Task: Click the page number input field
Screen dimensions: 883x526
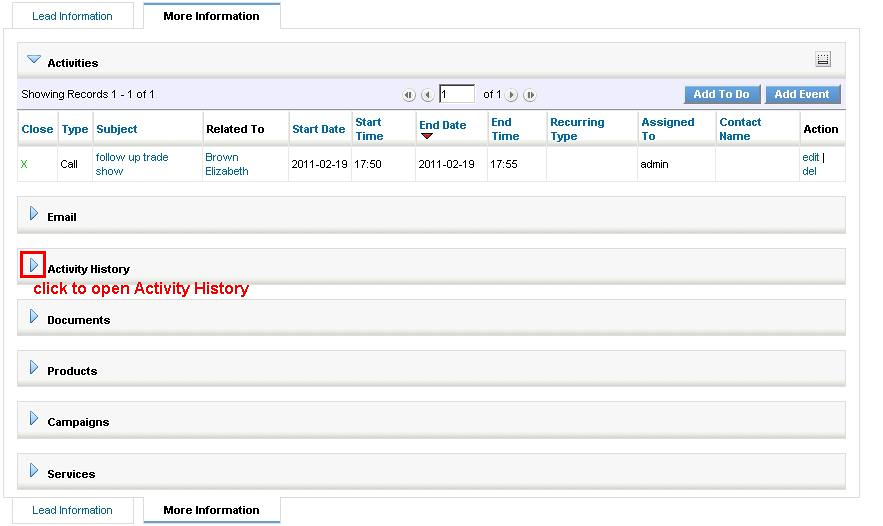Action: click(x=457, y=94)
